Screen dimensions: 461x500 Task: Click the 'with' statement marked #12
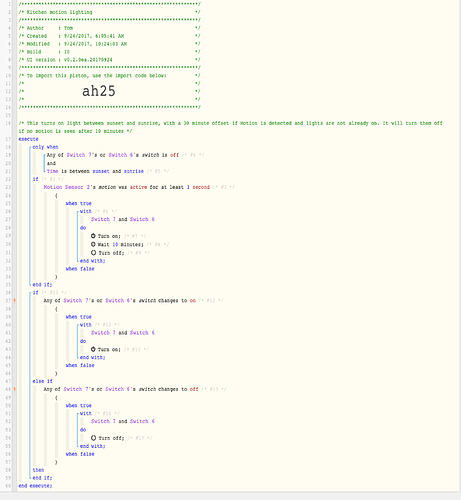click(x=86, y=325)
